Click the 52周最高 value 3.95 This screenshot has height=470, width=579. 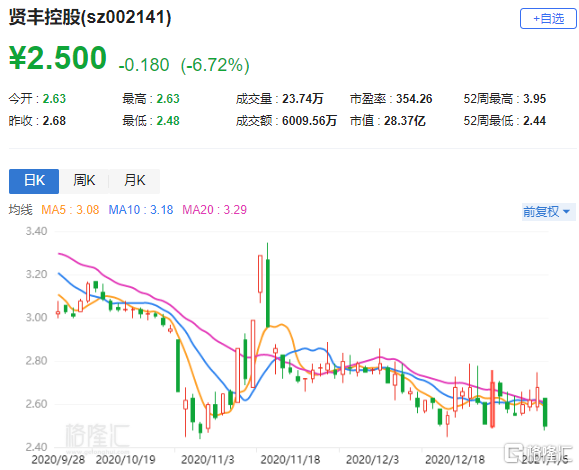(534, 99)
